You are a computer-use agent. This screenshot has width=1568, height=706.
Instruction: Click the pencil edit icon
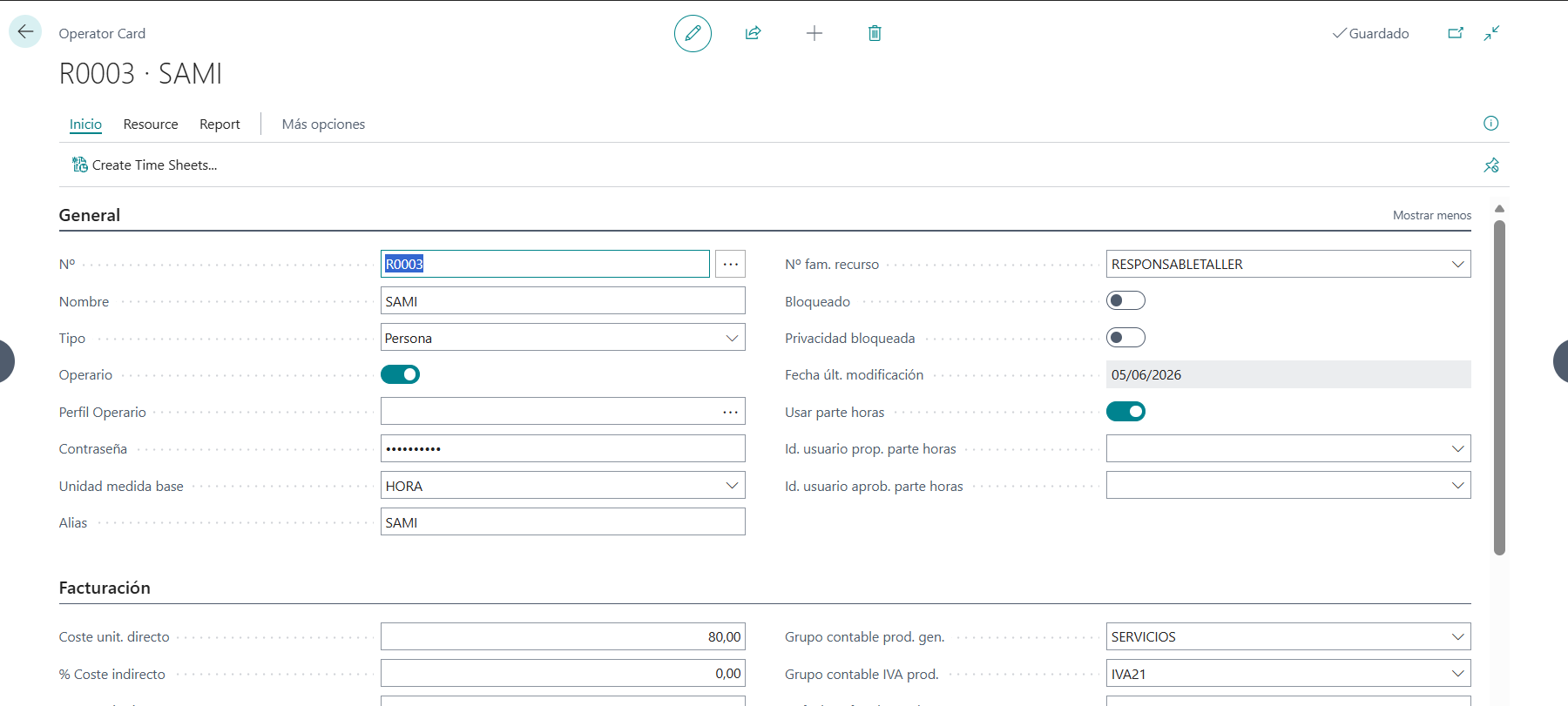[x=693, y=33]
